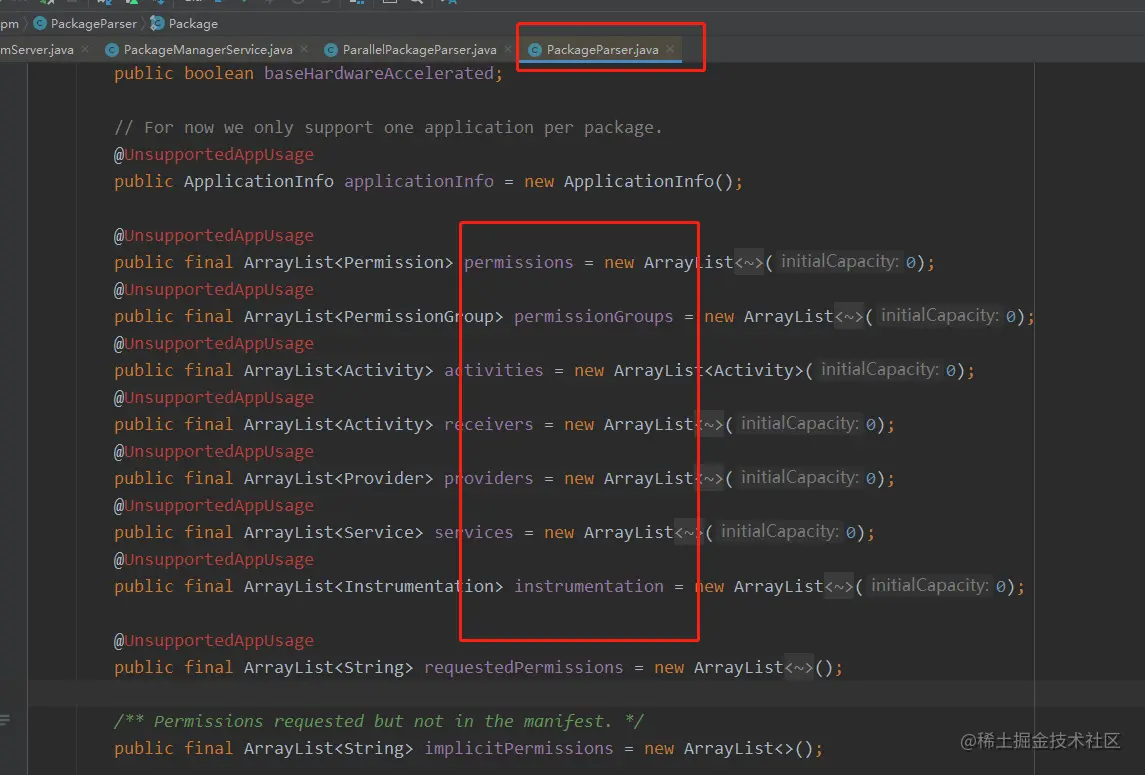1145x775 pixels.
Task: Click the requestedPermissions variable name
Action: pyautogui.click(x=524, y=668)
